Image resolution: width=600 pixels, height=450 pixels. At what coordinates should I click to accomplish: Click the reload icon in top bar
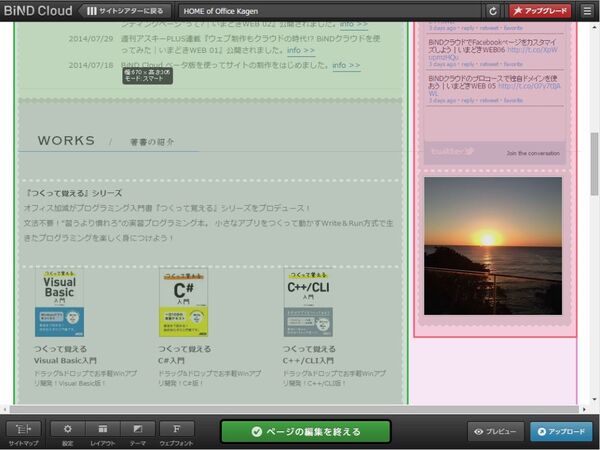[x=493, y=11]
